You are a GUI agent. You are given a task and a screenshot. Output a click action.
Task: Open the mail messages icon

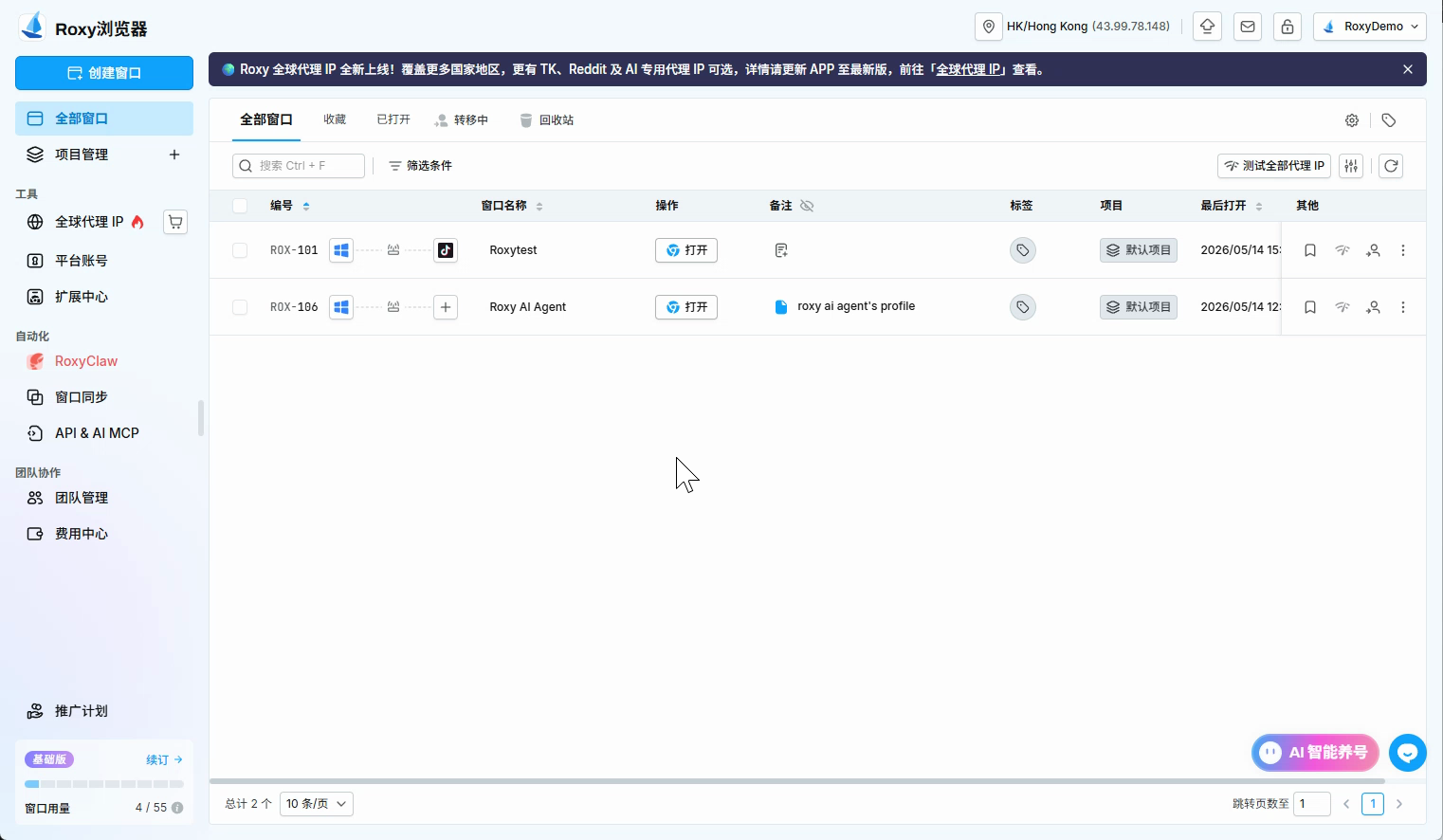click(x=1248, y=27)
